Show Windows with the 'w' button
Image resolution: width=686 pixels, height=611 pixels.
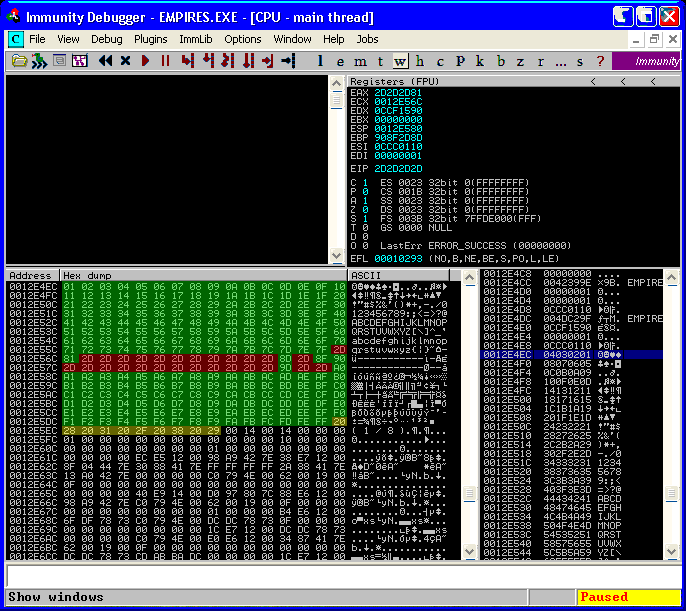coord(400,61)
